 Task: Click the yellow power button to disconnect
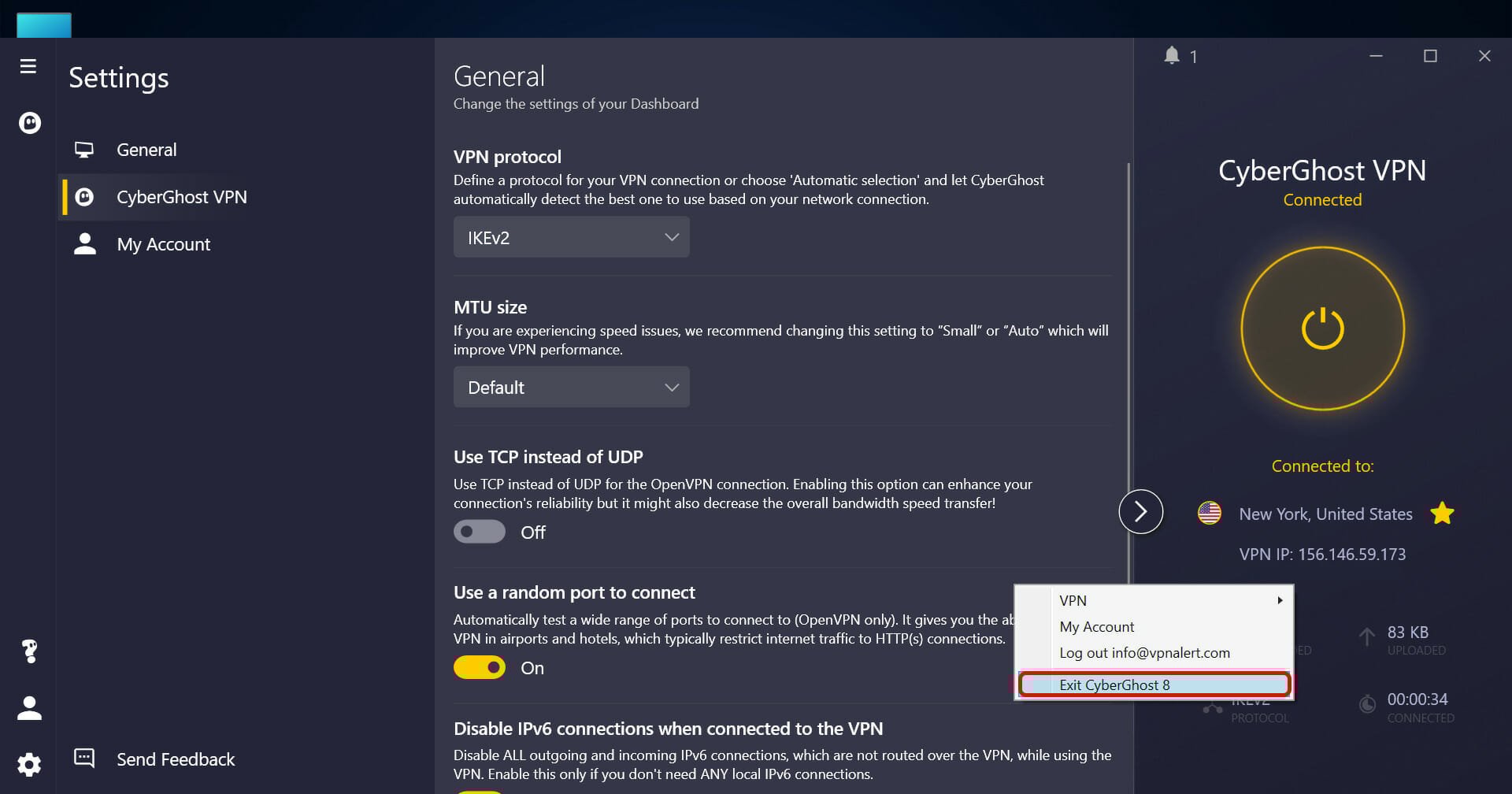tap(1323, 328)
